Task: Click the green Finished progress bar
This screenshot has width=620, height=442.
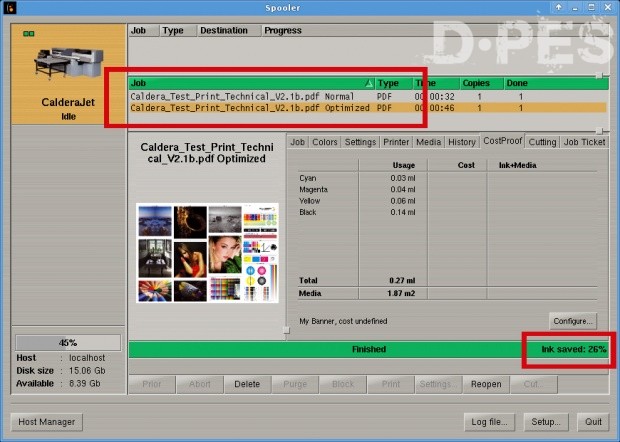Action: (x=369, y=349)
